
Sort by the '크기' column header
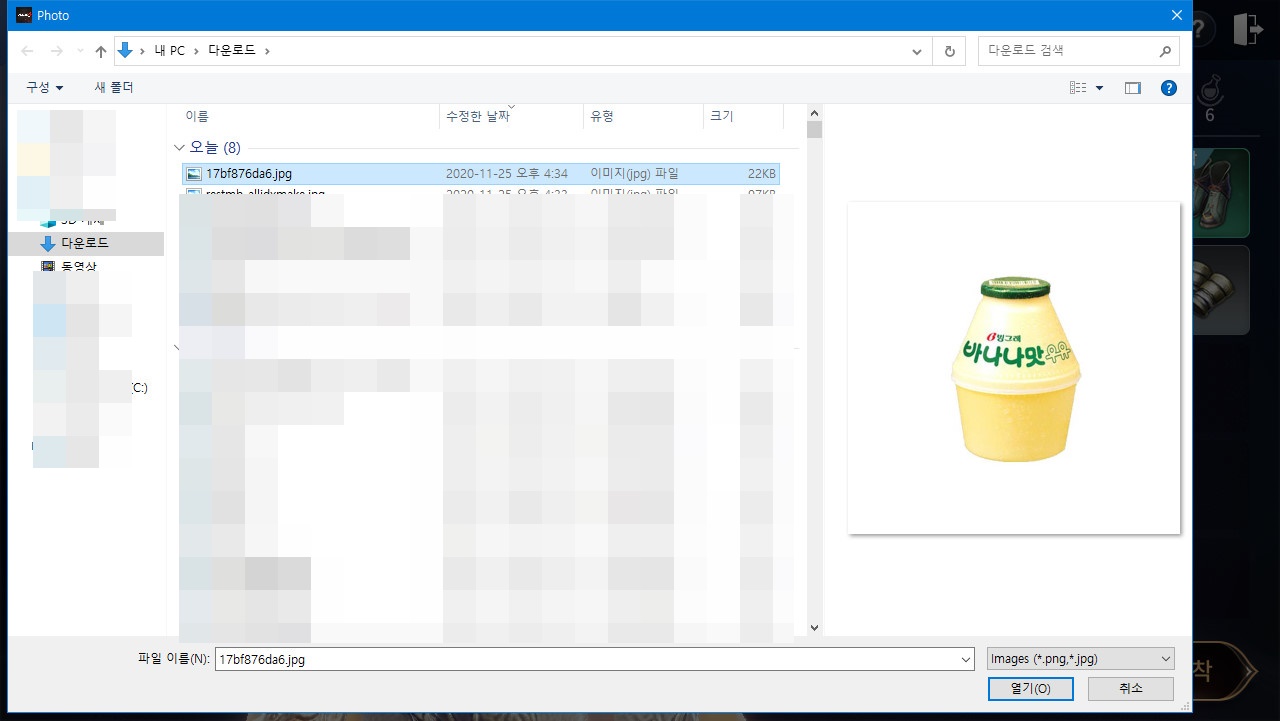721,116
